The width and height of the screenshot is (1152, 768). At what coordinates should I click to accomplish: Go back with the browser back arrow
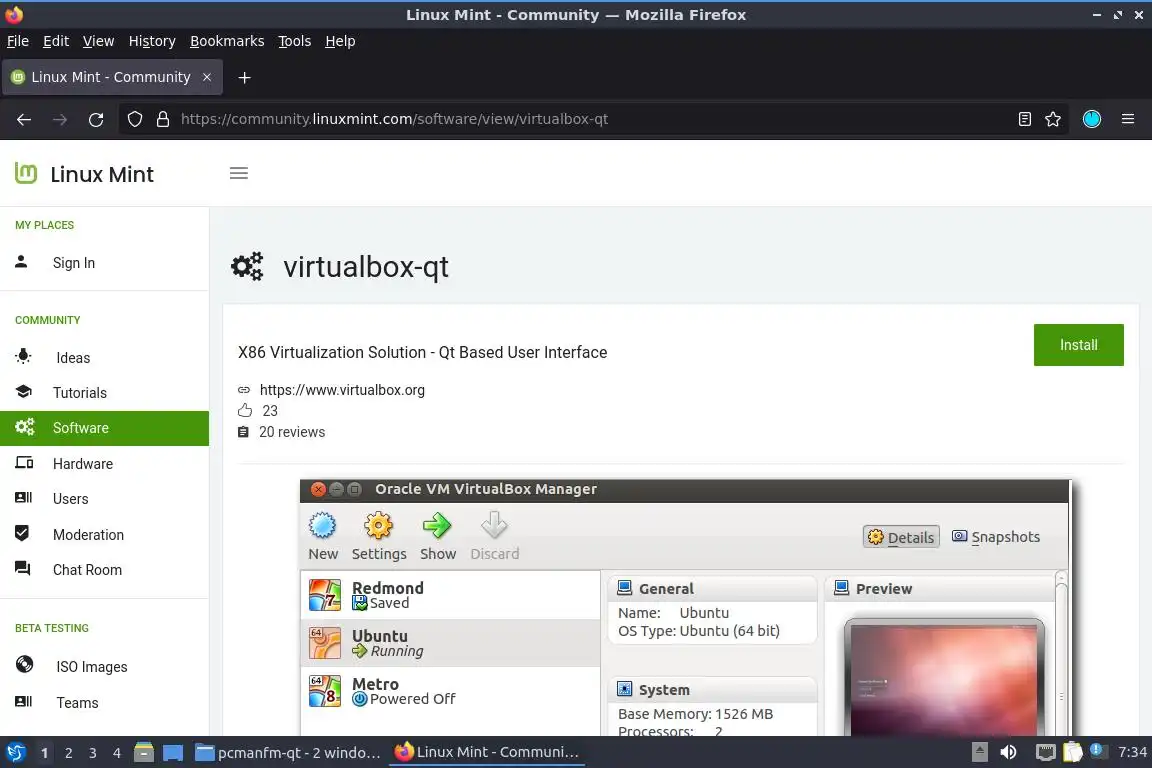24,119
